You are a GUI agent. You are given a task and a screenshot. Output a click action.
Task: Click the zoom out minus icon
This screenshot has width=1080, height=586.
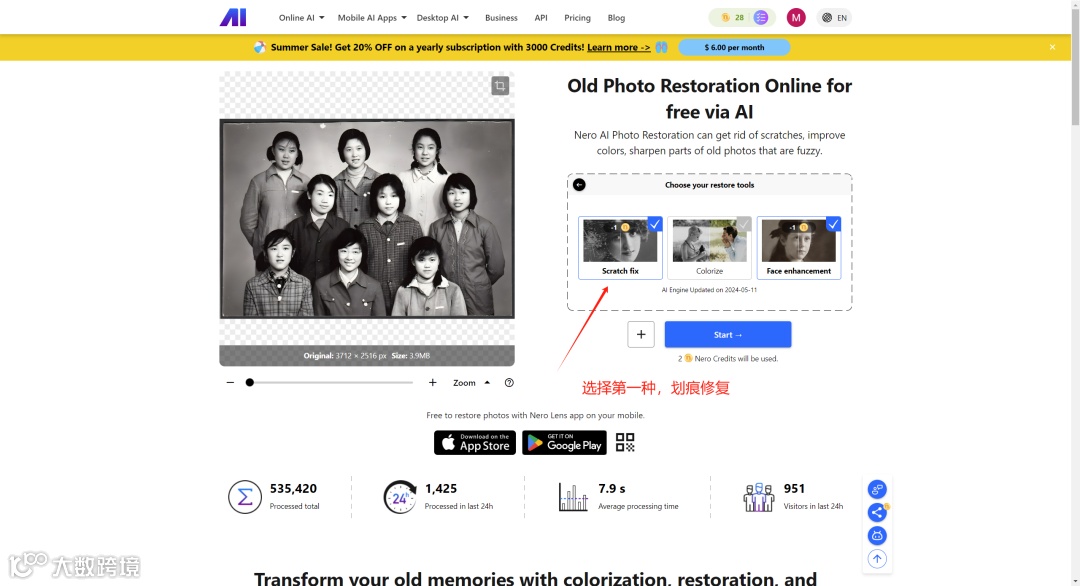pos(230,383)
